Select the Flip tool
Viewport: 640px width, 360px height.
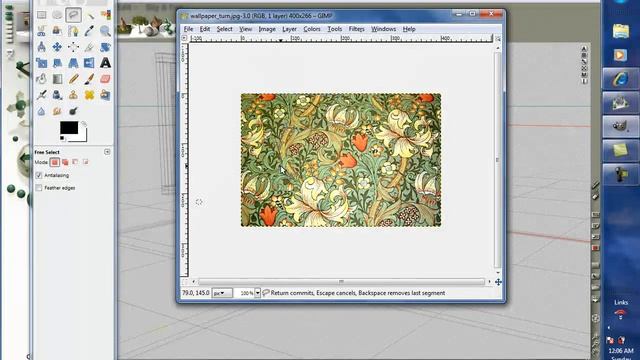[89, 63]
